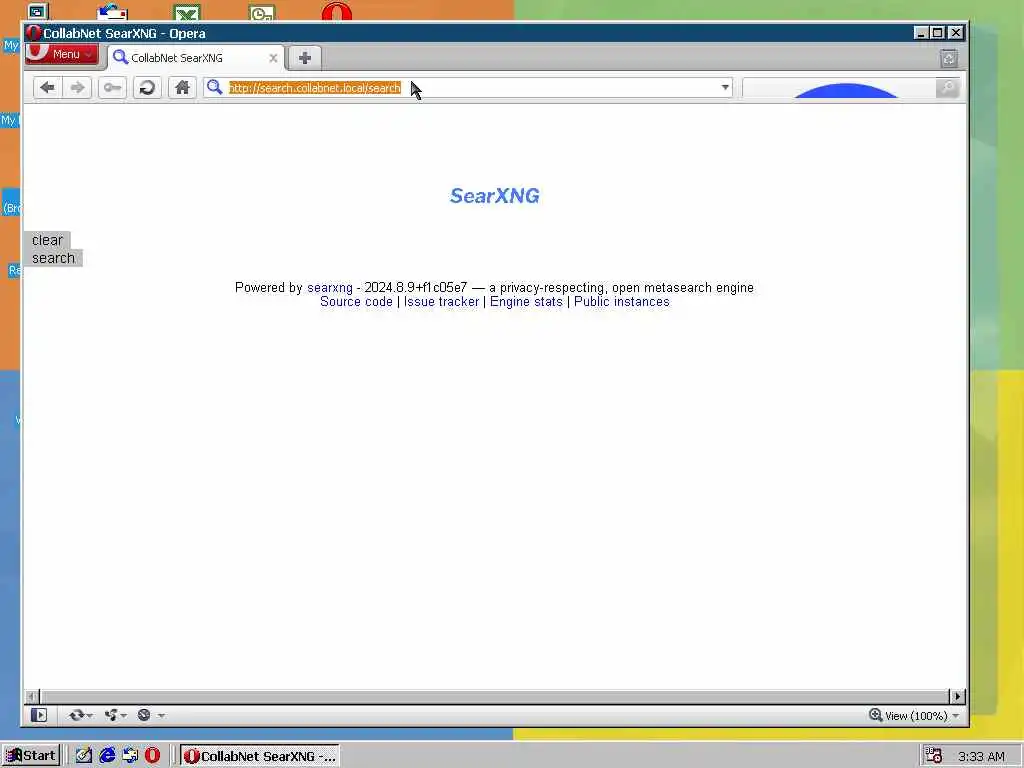The image size is (1024, 768).
Task: Click the 3:33 AM clock in the tray
Action: point(981,756)
